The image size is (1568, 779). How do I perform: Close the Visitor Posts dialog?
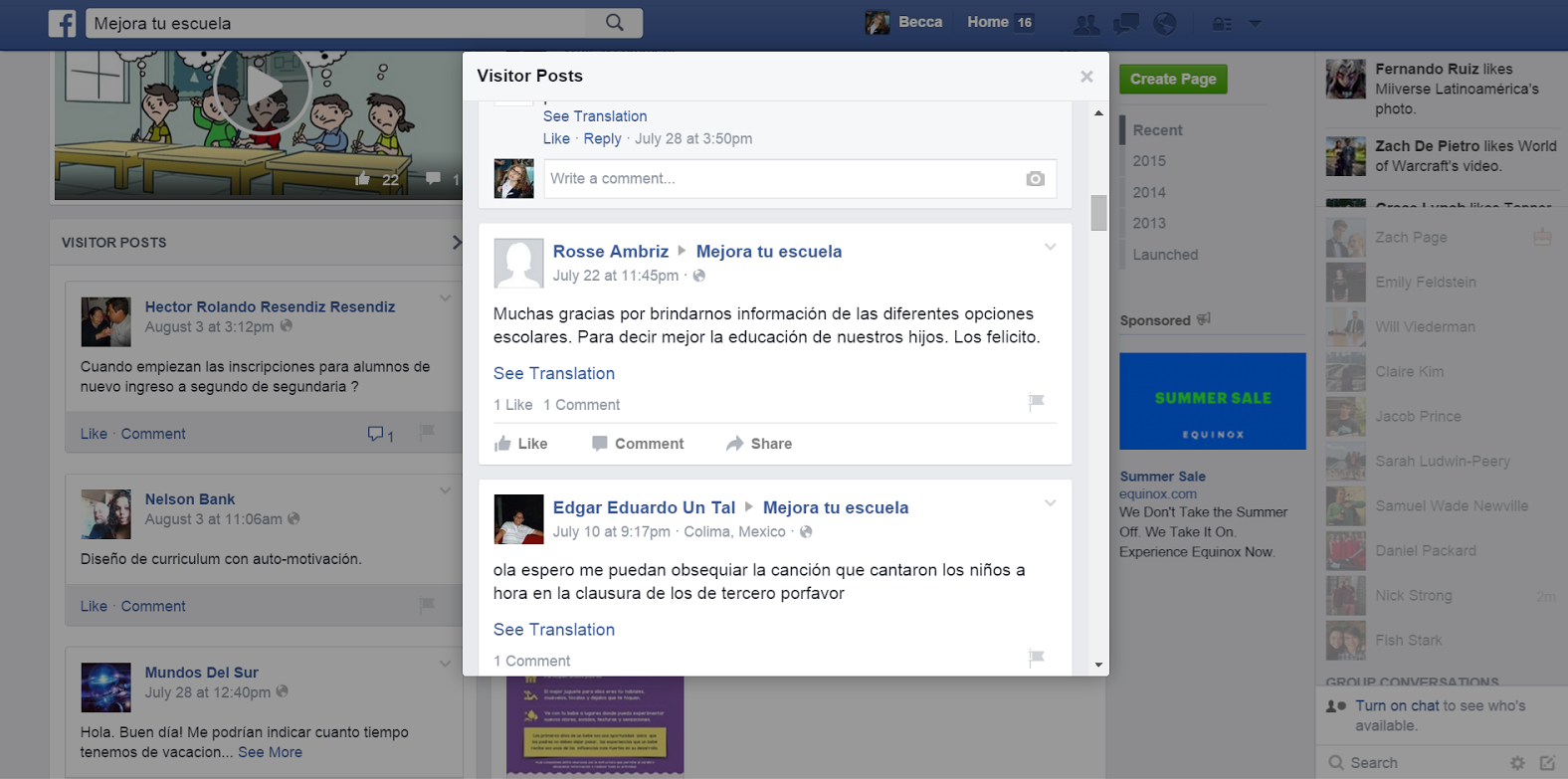point(1086,77)
